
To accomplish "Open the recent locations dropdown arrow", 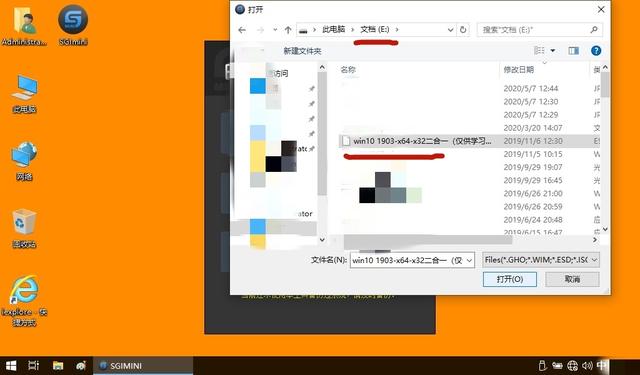I will pos(275,30).
